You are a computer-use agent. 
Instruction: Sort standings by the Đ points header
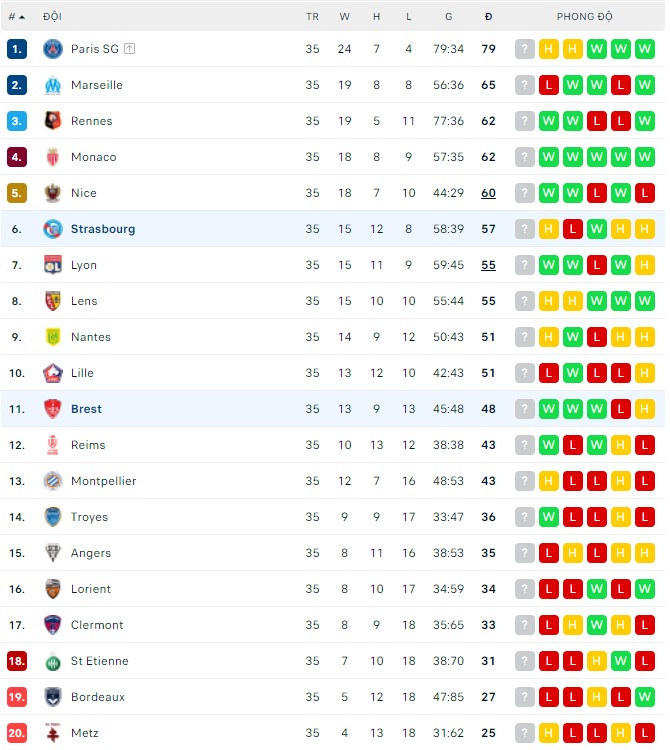pyautogui.click(x=488, y=17)
